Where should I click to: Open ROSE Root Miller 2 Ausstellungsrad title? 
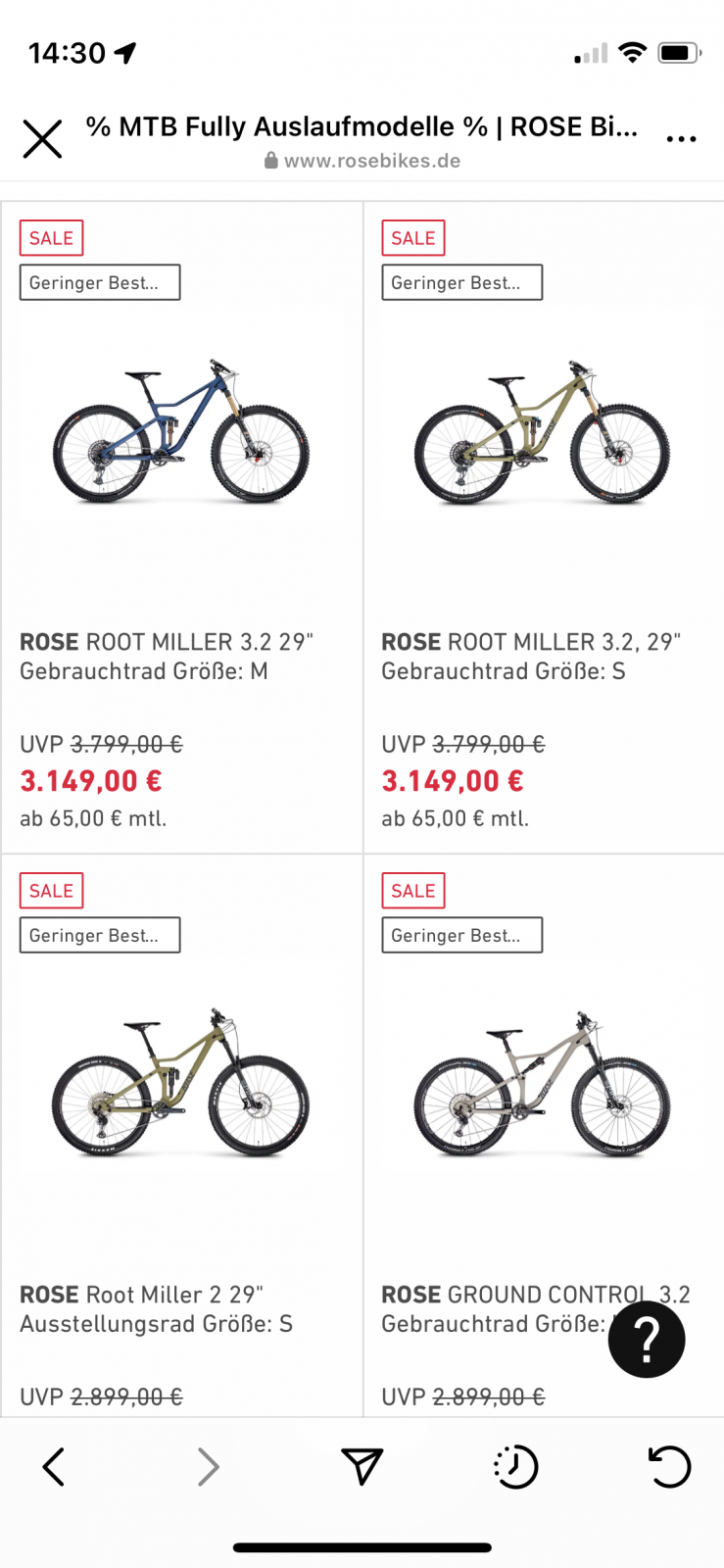point(157,1309)
